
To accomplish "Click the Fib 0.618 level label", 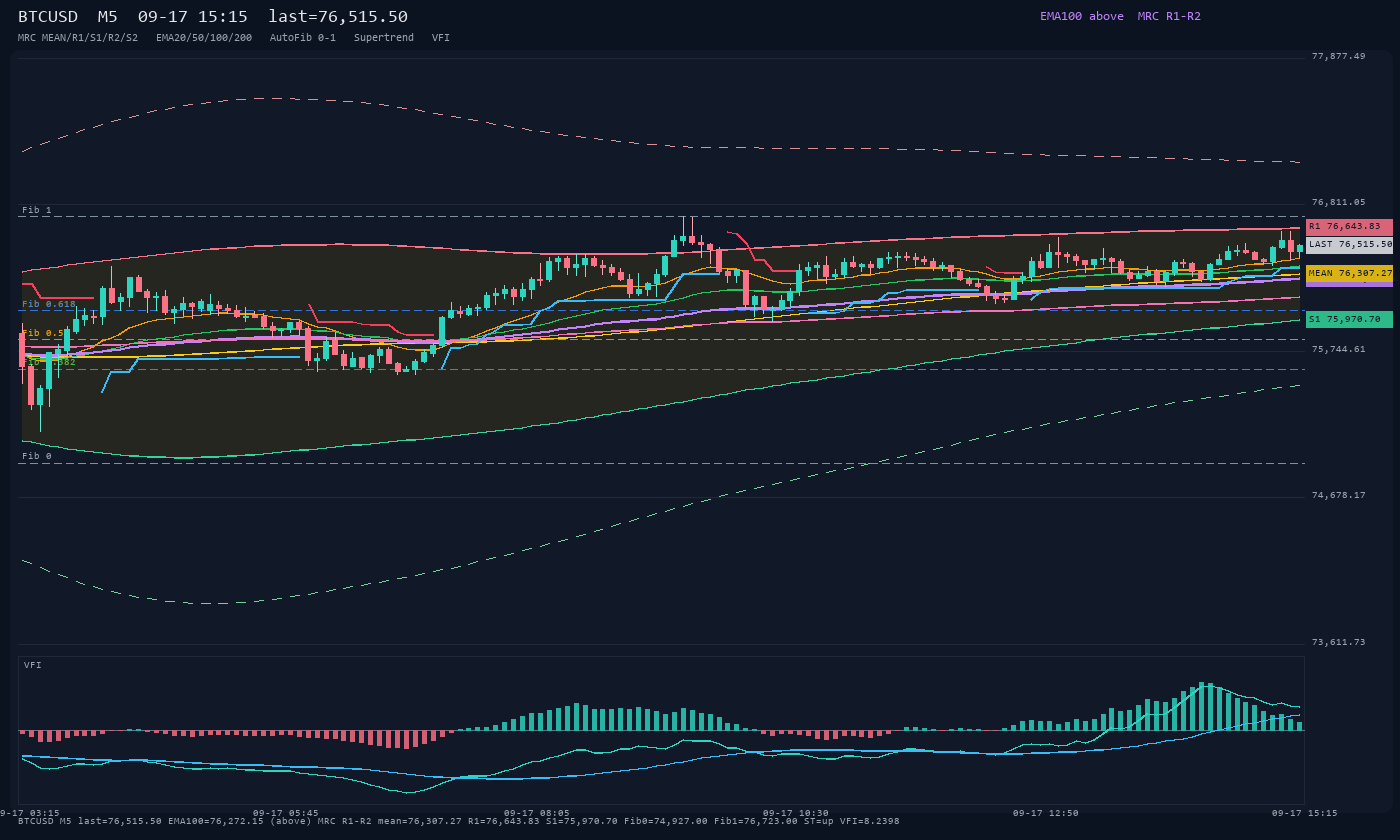I will pos(49,304).
